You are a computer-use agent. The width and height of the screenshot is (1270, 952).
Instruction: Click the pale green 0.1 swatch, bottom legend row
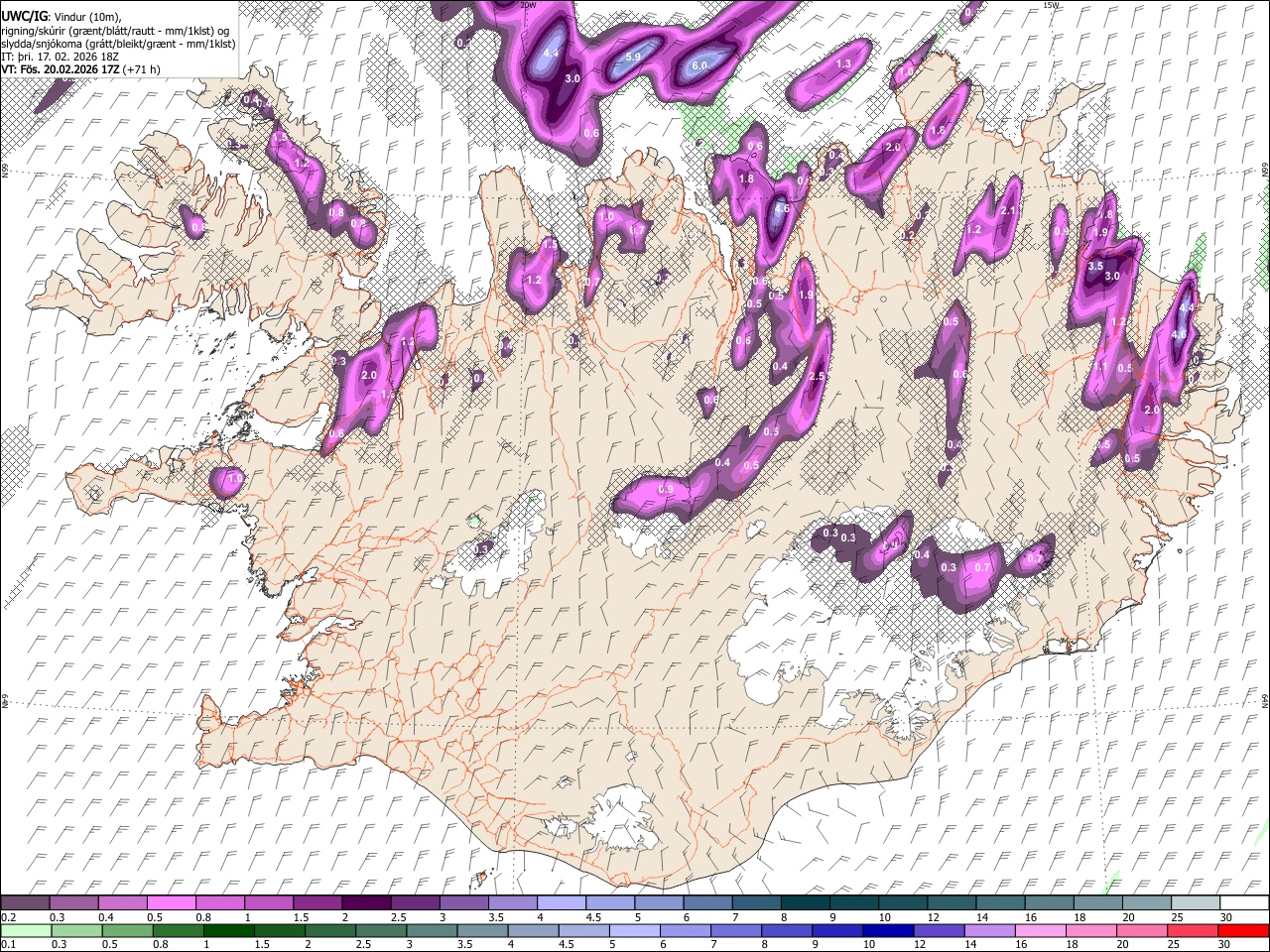pyautogui.click(x=25, y=930)
